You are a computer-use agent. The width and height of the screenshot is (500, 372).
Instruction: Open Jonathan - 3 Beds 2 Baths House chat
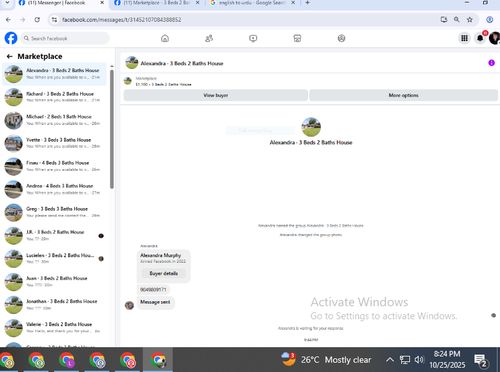[x=54, y=304]
